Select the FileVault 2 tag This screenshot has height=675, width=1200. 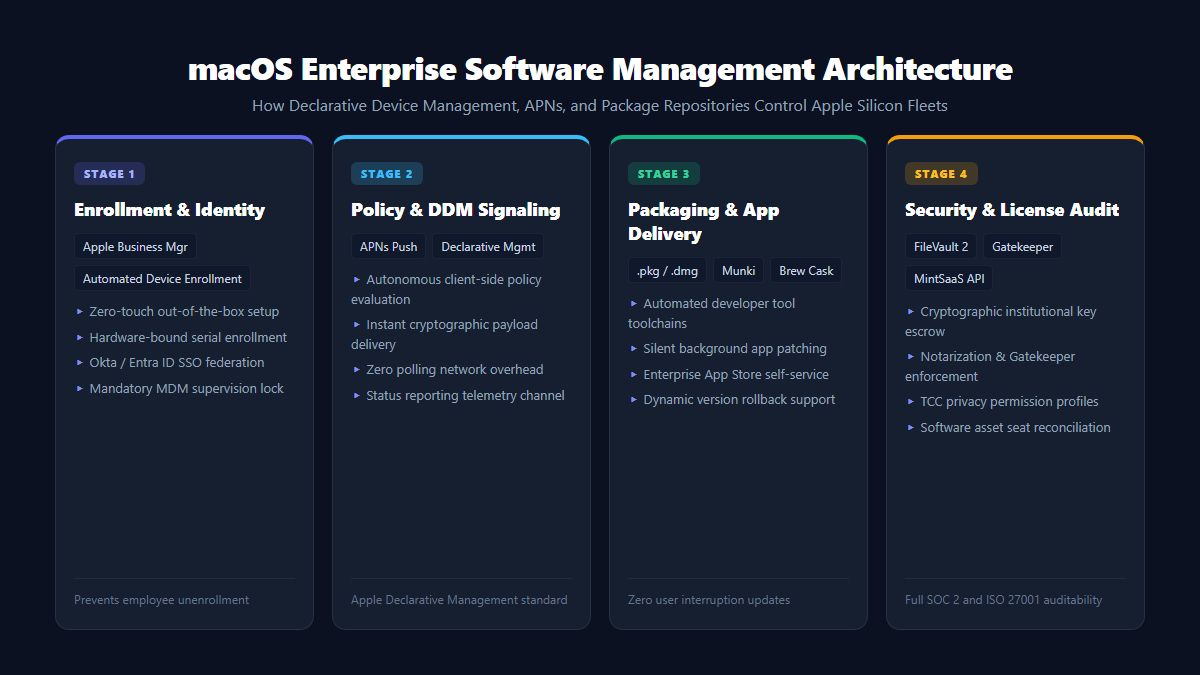(x=941, y=247)
